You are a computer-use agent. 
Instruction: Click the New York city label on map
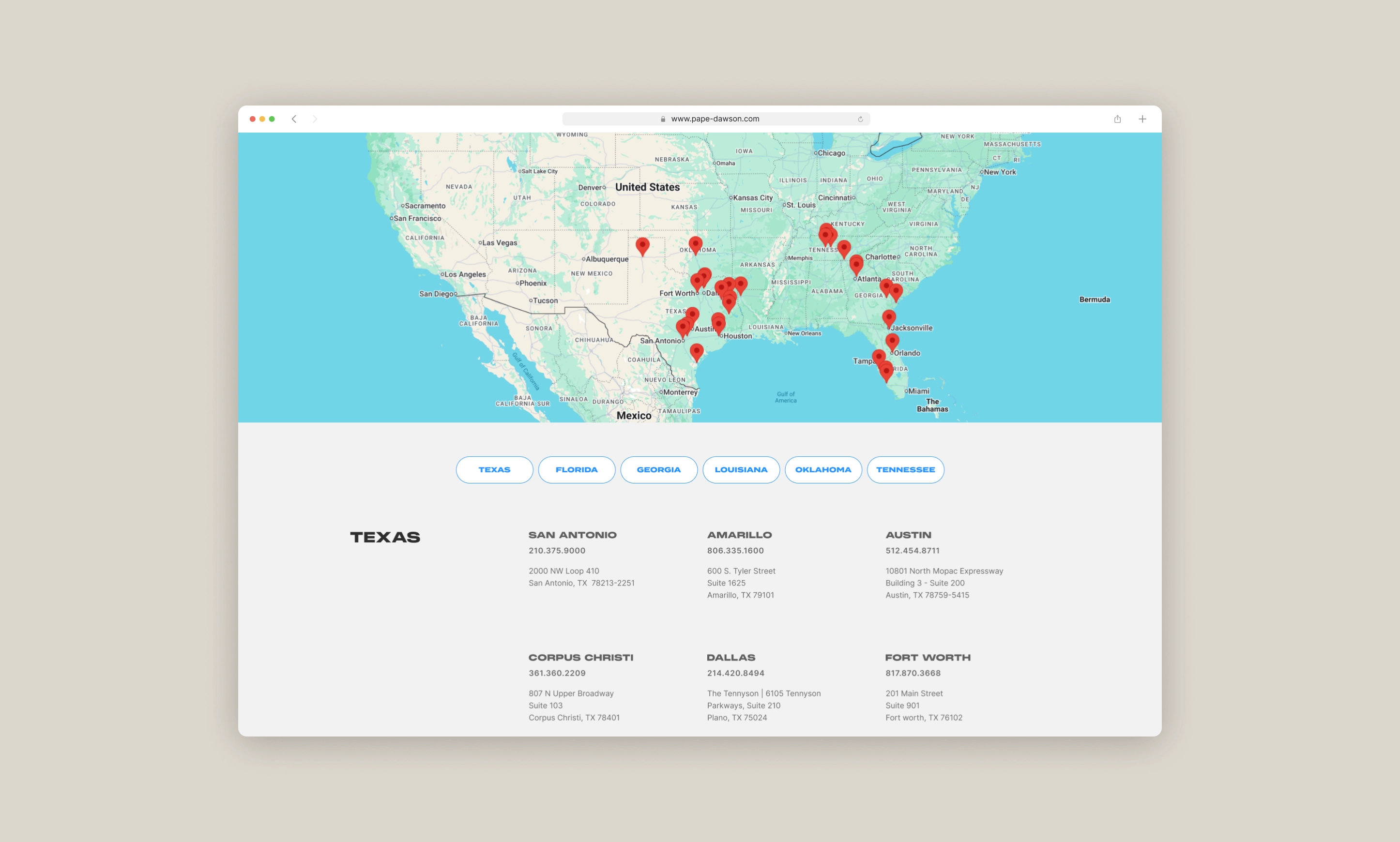point(1000,172)
